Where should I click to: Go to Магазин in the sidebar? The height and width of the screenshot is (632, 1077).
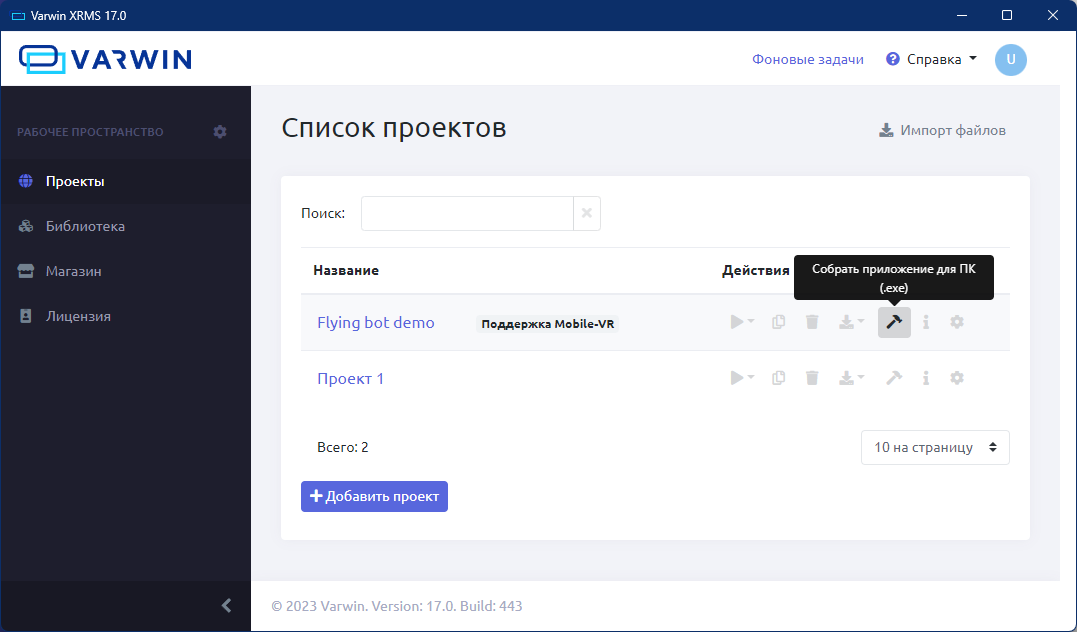pyautogui.click(x=126, y=271)
